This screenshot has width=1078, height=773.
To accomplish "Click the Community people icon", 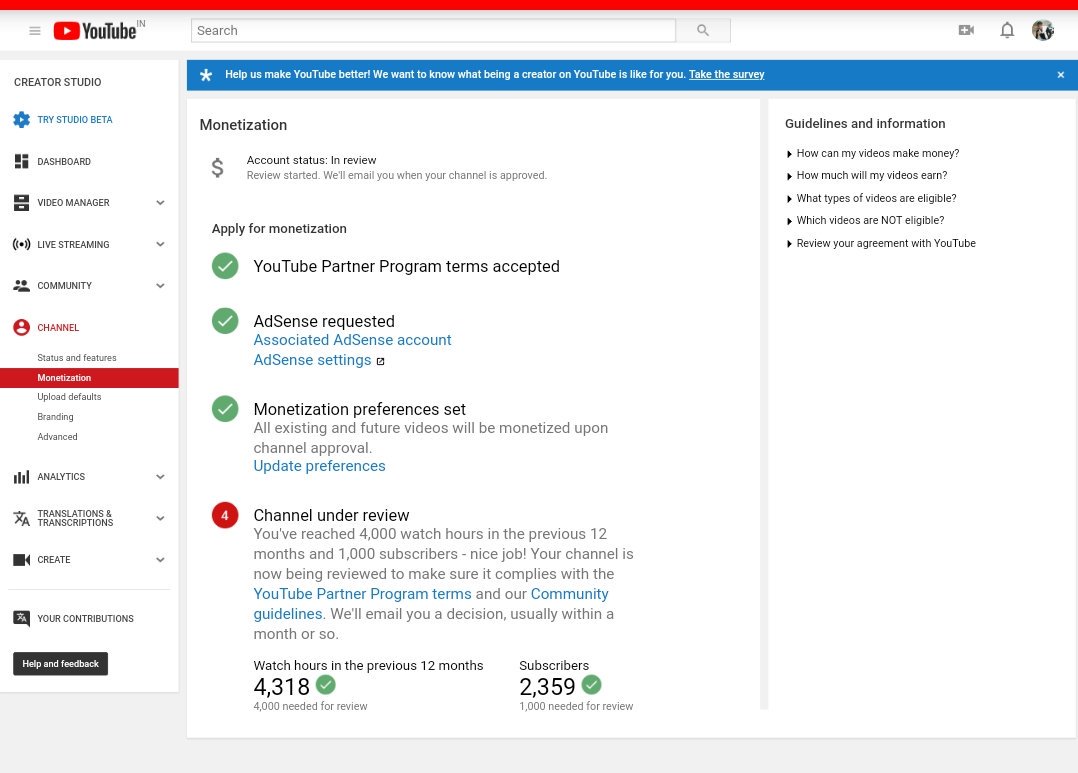I will [x=21, y=286].
